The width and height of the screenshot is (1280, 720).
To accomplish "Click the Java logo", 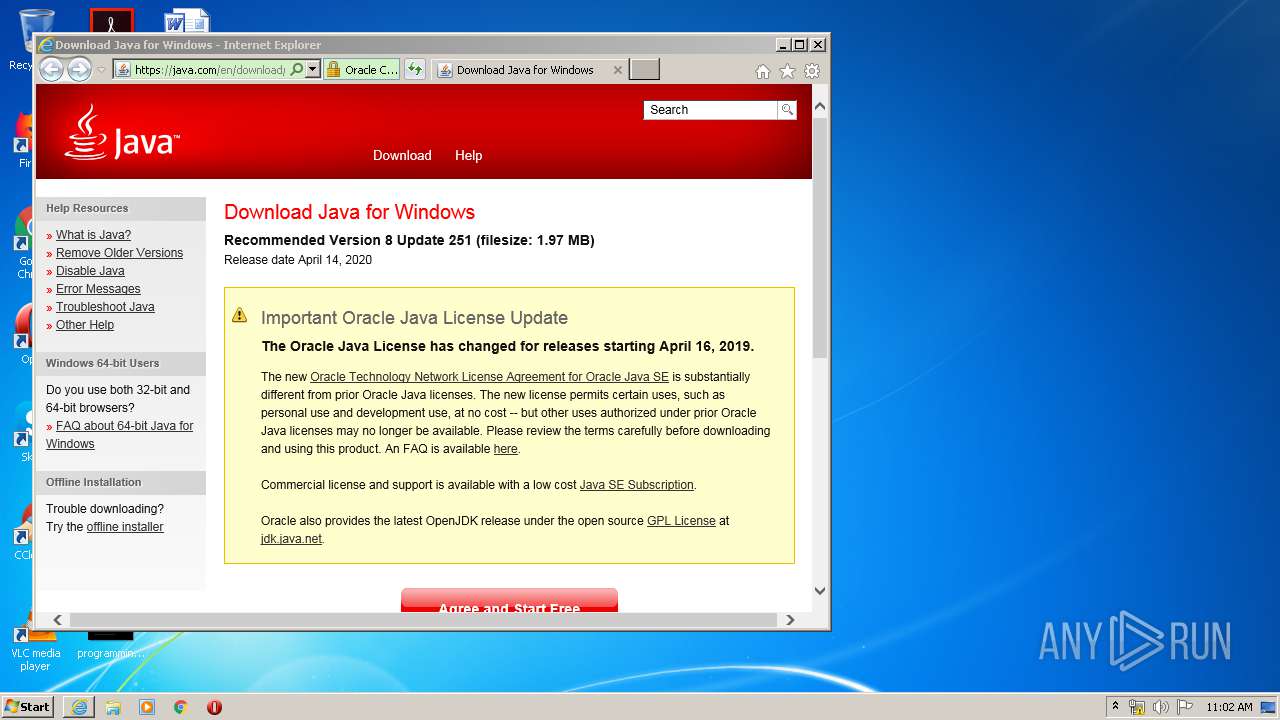I will (x=122, y=132).
